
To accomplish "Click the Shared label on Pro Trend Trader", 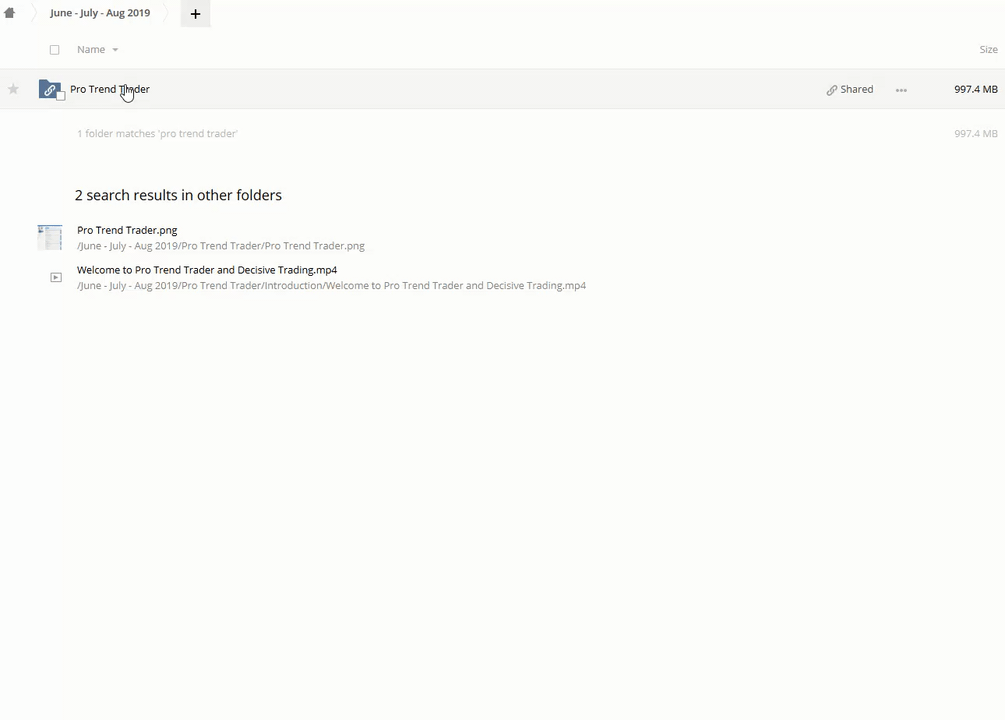I will tap(856, 89).
